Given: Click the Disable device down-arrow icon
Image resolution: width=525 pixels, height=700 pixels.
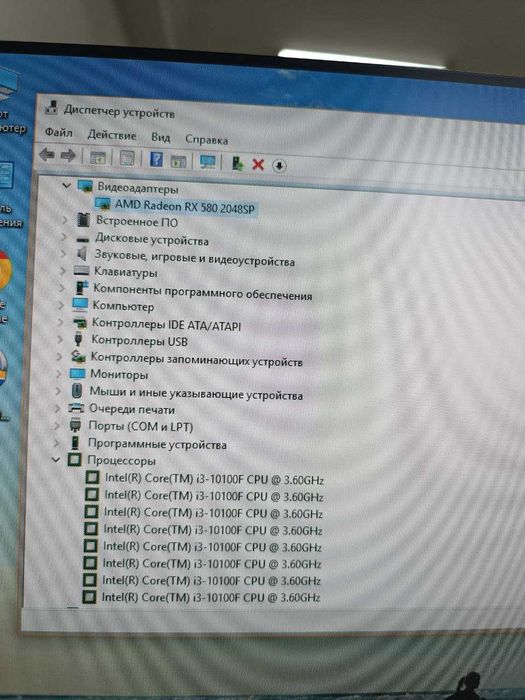Looking at the screenshot, I should point(279,166).
